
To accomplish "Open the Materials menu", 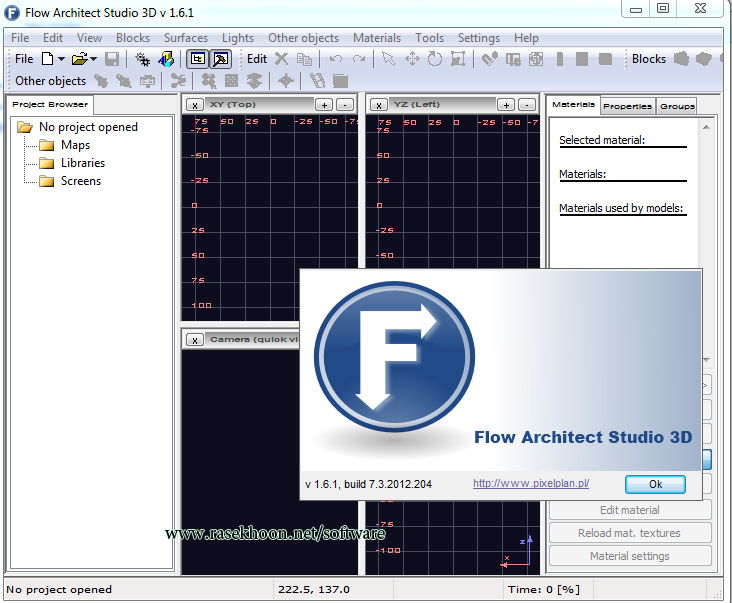I will (x=377, y=38).
